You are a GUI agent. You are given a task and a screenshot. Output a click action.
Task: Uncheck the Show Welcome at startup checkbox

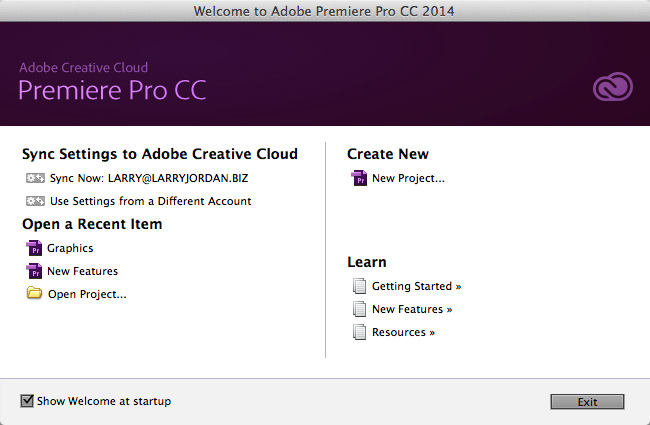[x=27, y=401]
